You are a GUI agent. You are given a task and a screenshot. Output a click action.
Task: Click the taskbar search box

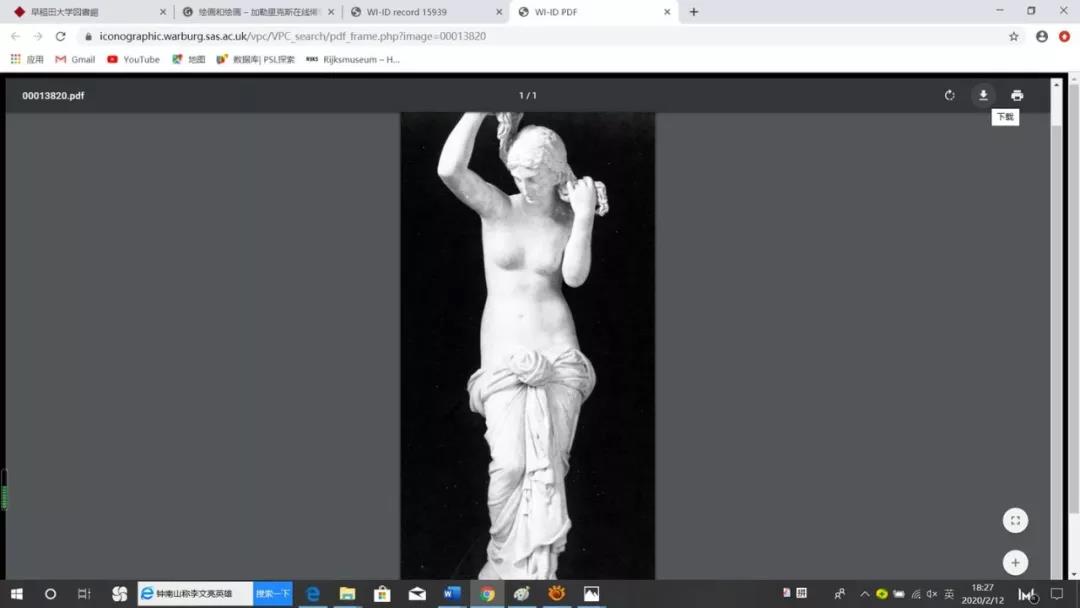click(x=195, y=593)
